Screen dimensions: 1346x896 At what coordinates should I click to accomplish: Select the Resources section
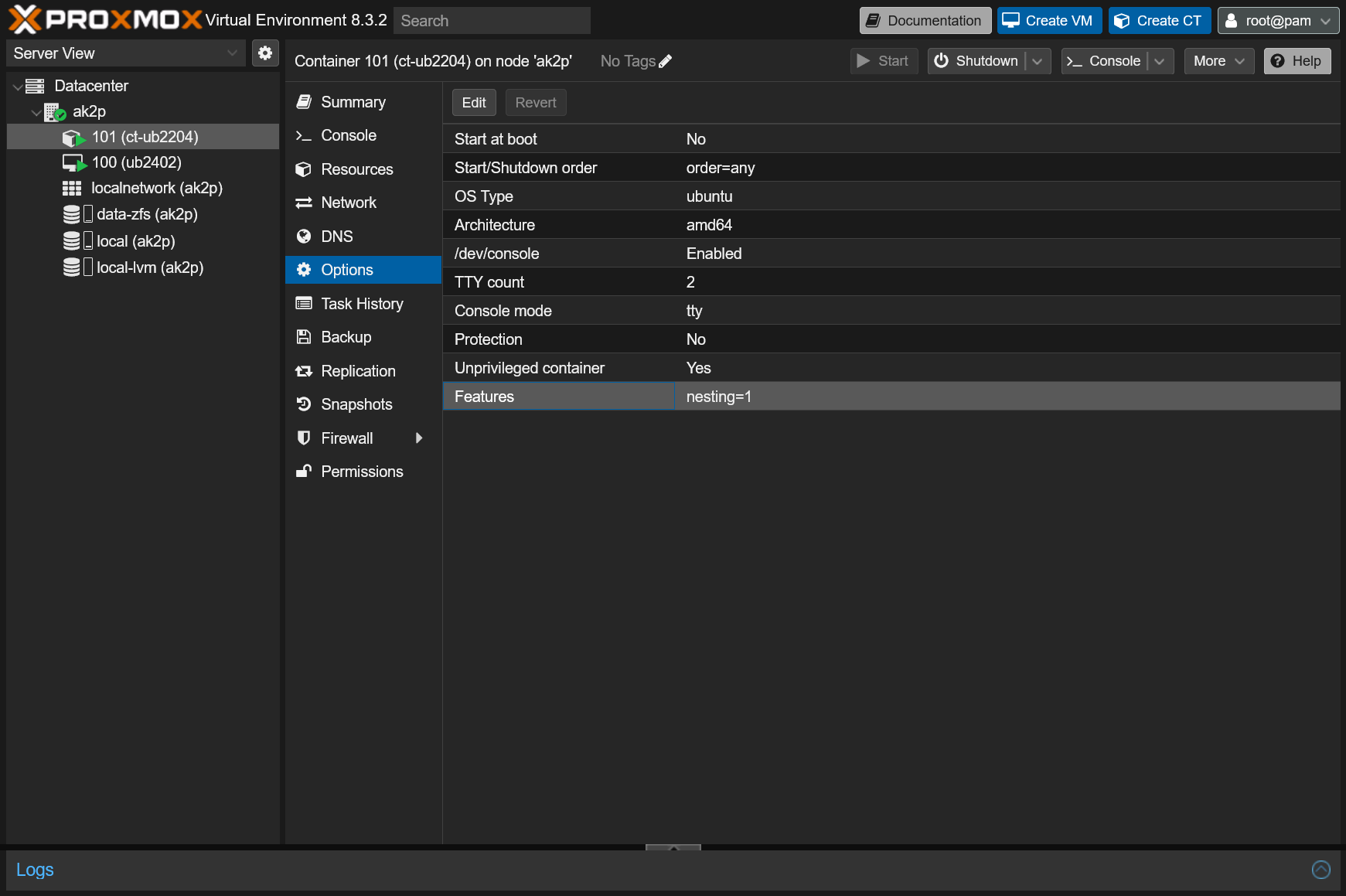(356, 169)
